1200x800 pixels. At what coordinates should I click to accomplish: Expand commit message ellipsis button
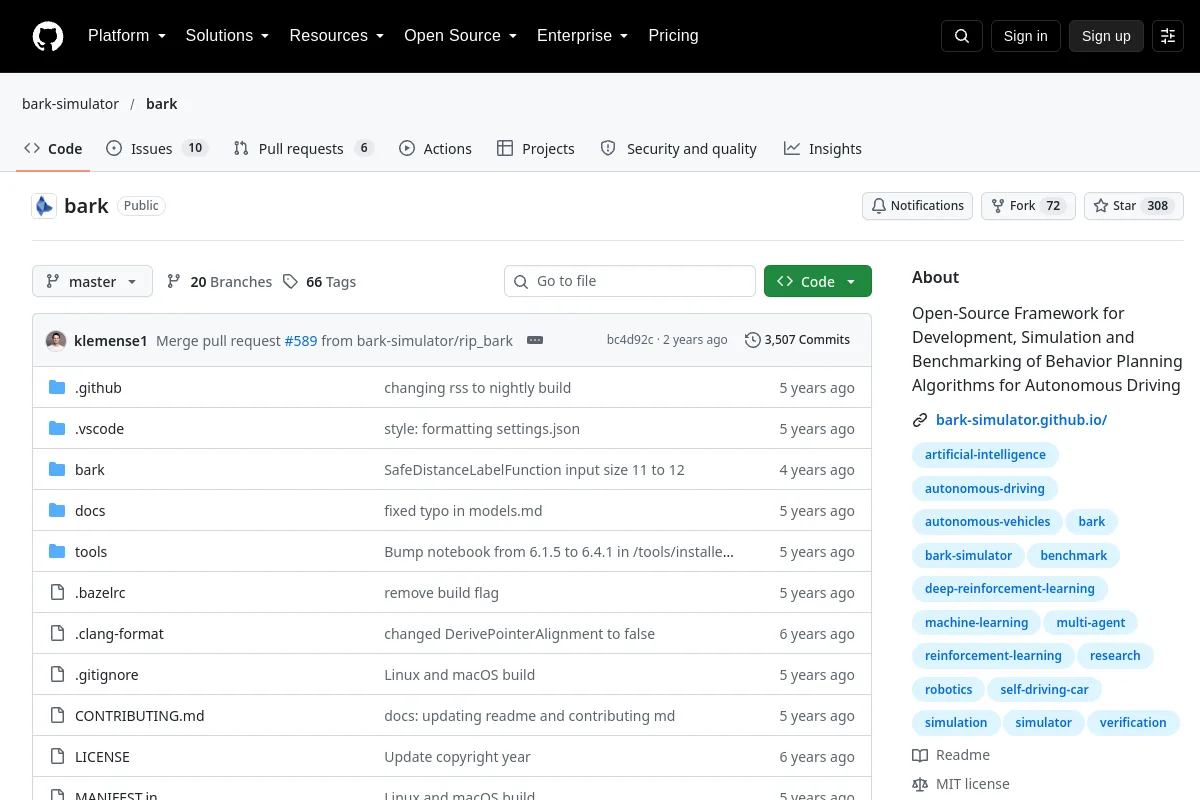[x=535, y=340]
